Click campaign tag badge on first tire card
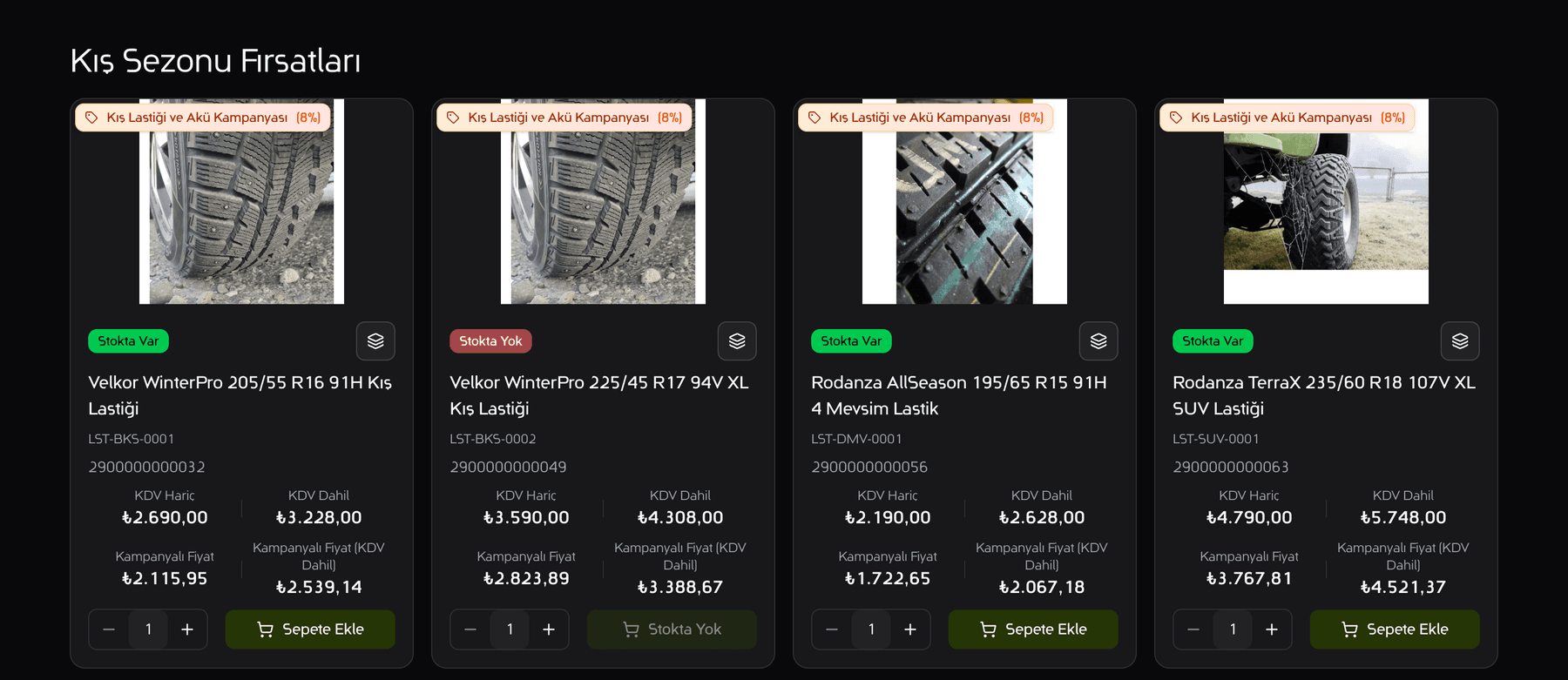The image size is (1568, 680). [203, 118]
